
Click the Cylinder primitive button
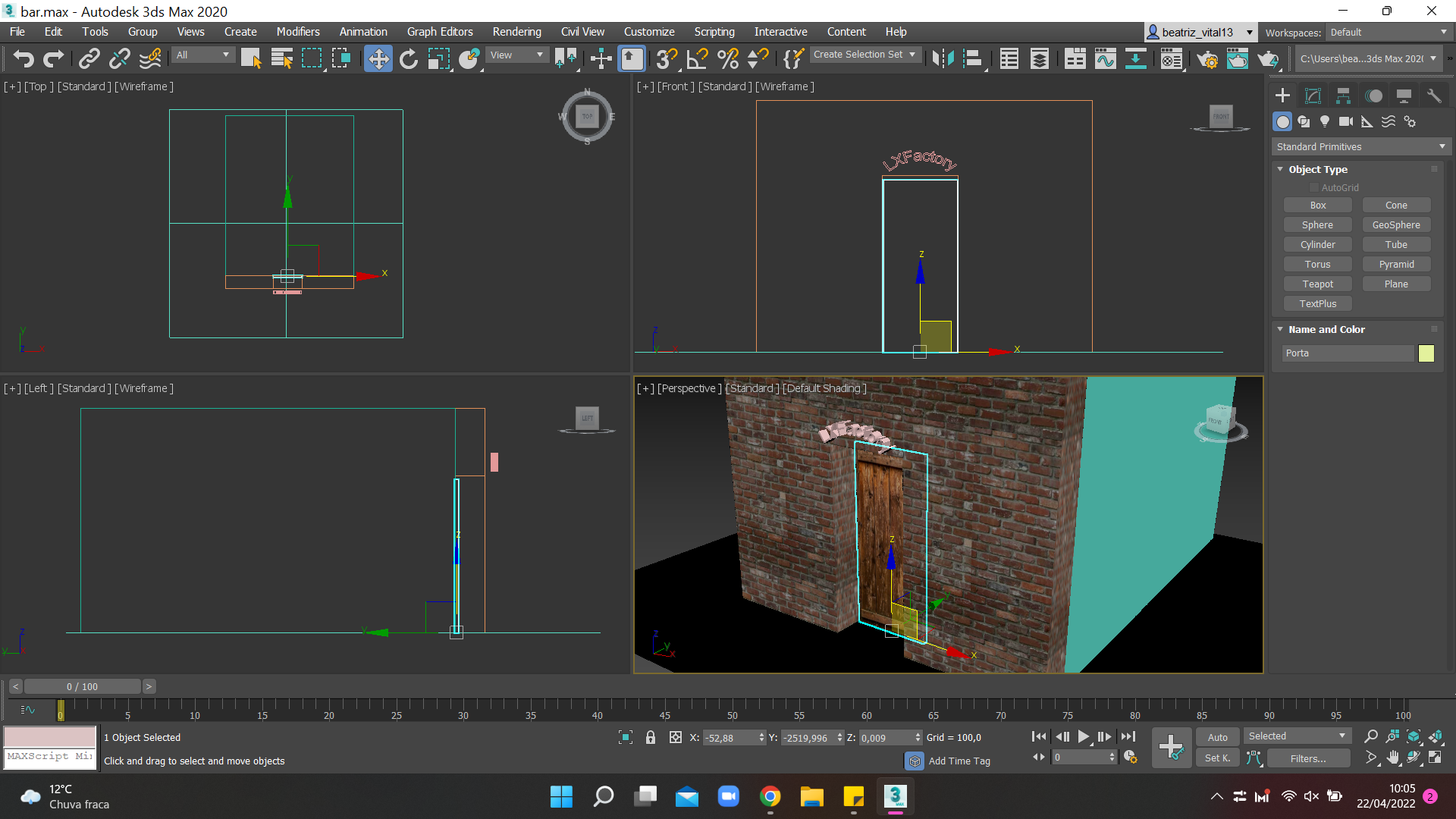pos(1318,245)
